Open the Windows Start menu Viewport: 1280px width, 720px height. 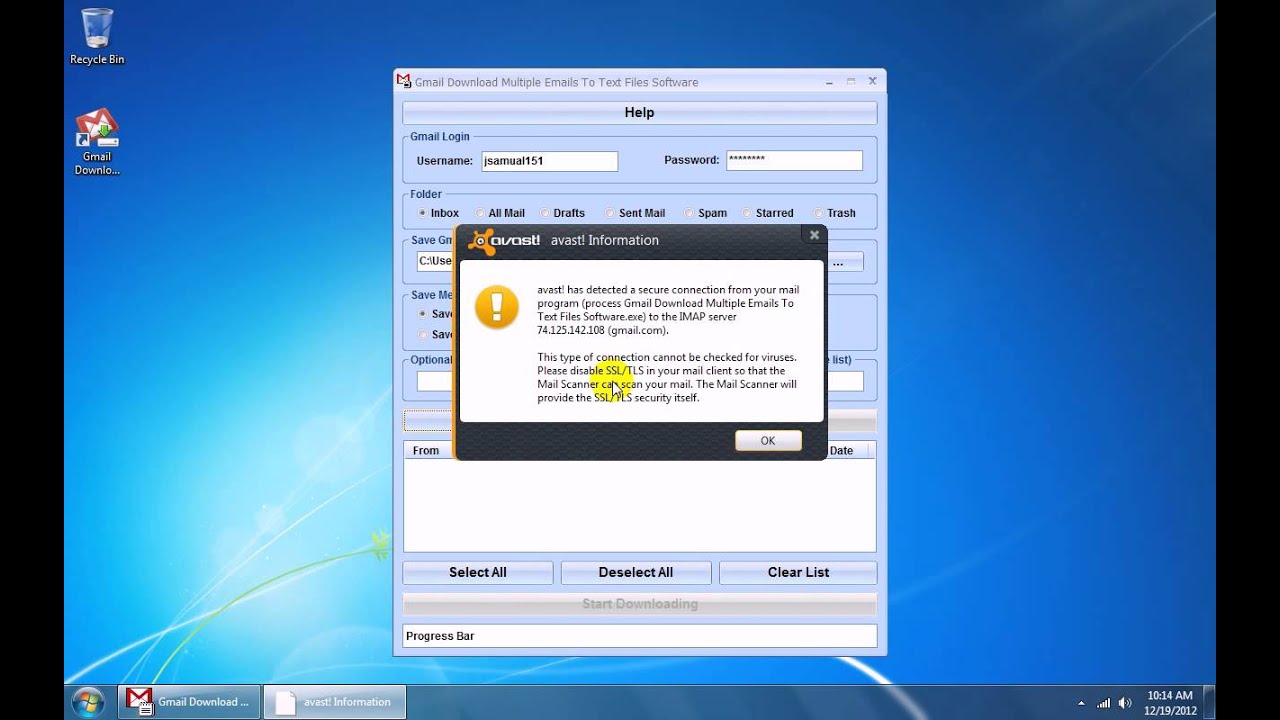(88, 701)
